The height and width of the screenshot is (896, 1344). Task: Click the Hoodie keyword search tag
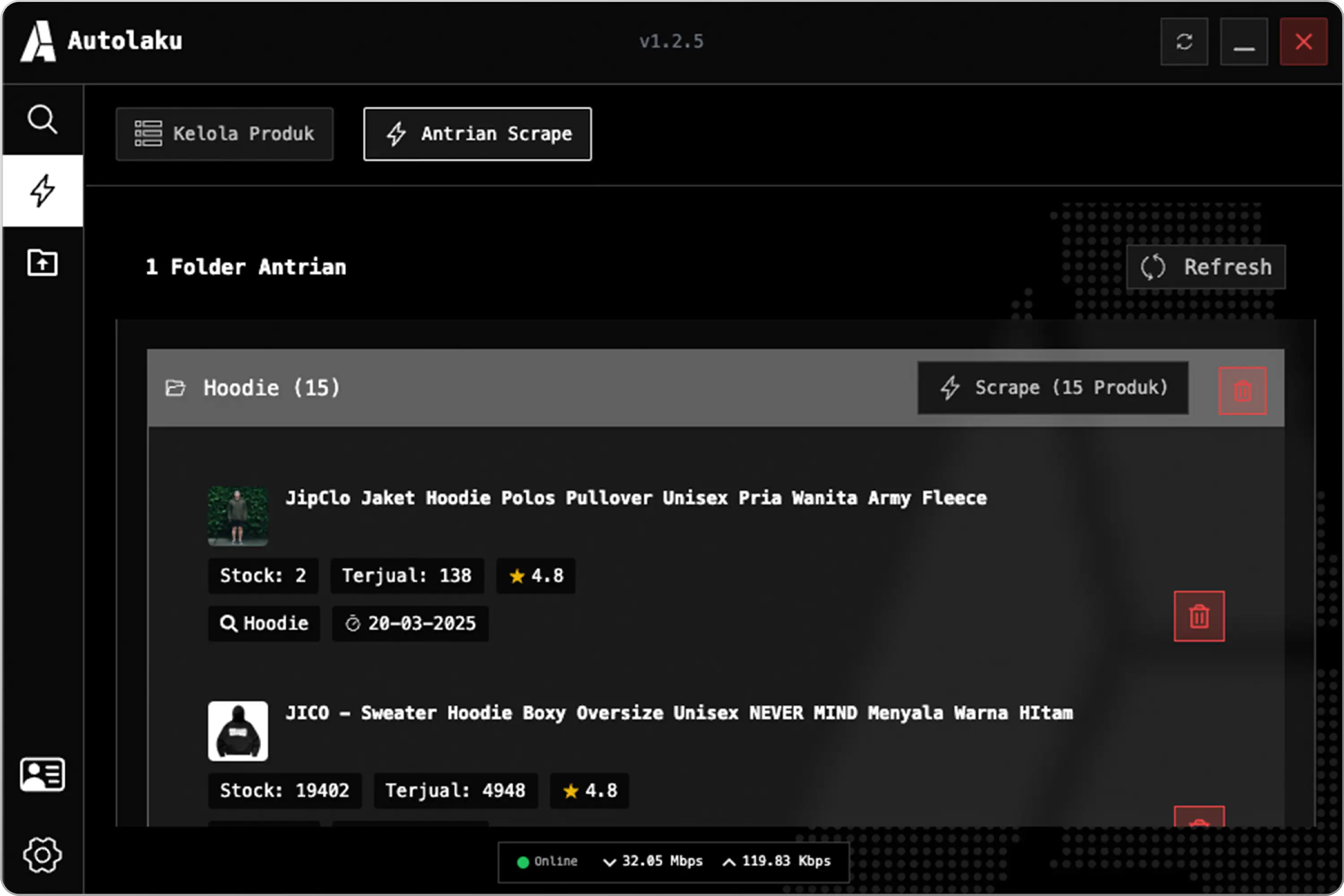click(x=264, y=623)
